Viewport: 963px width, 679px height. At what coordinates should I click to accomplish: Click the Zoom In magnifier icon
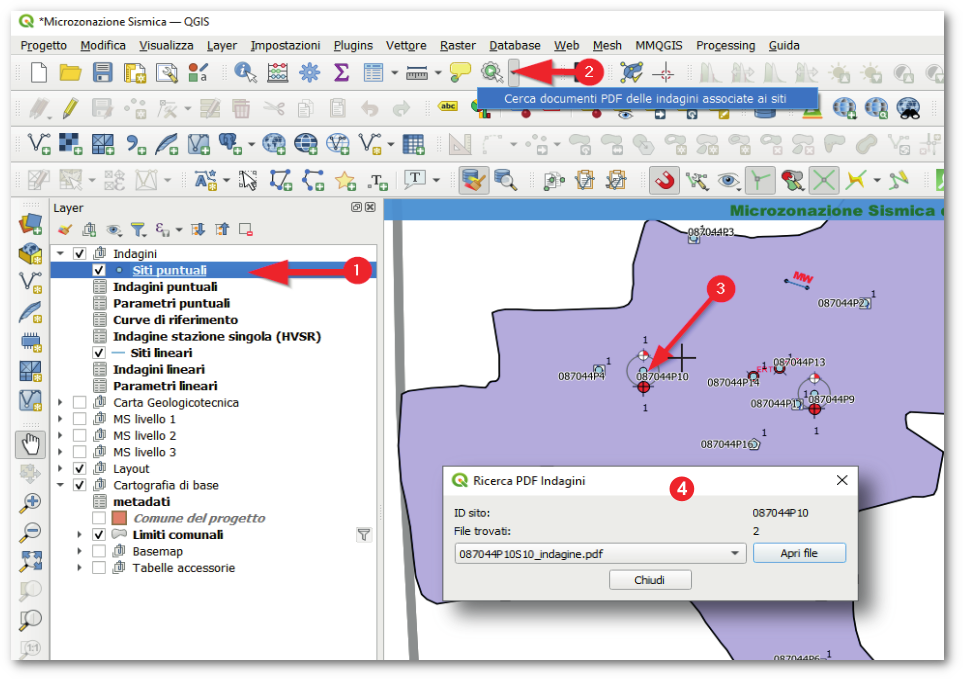30,503
